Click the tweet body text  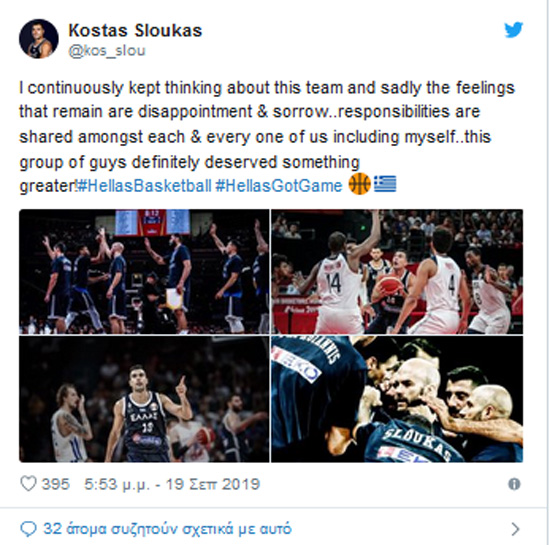267,137
